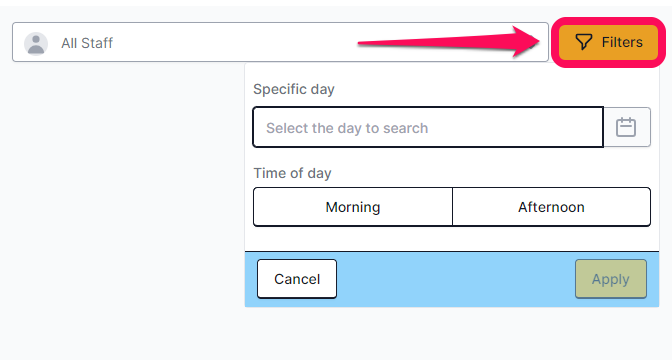Focus the Specific day input field
This screenshot has height=360, width=672.
(x=428, y=127)
